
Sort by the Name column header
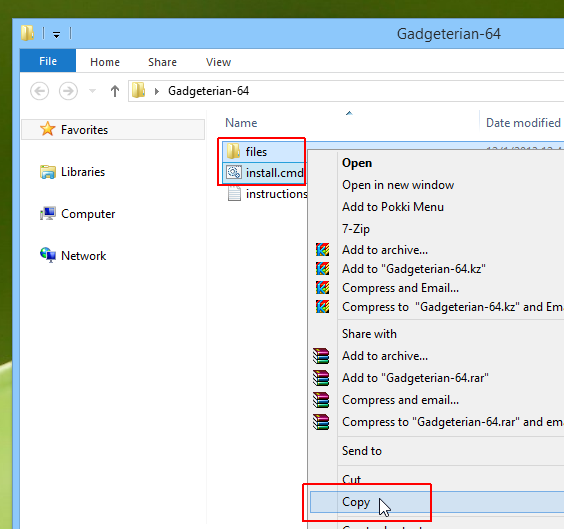coord(241,123)
